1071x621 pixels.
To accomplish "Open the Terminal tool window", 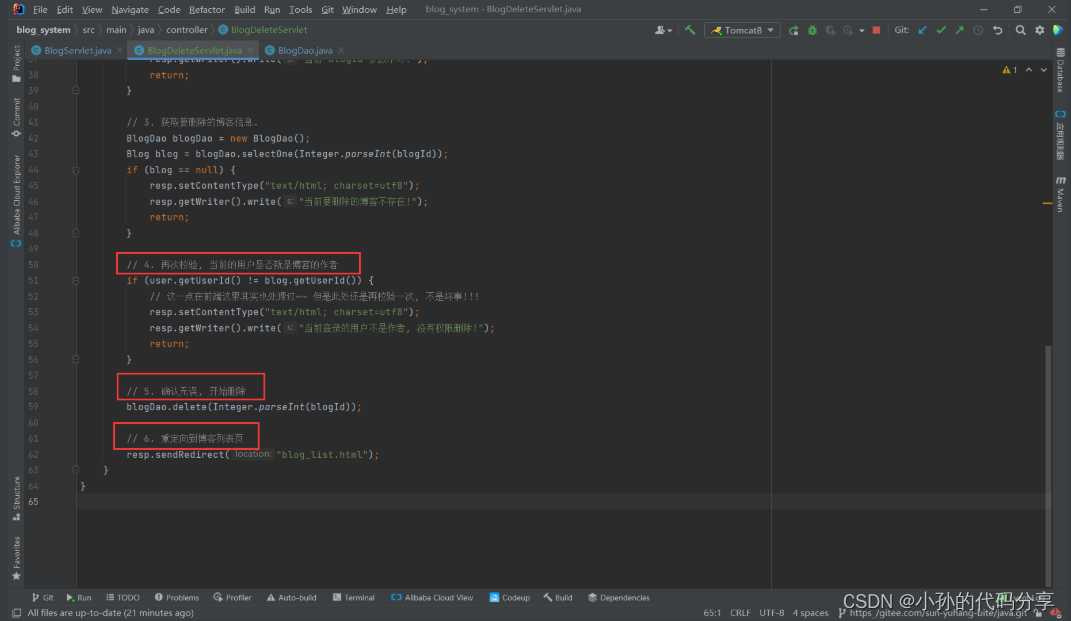I will [x=353, y=598].
